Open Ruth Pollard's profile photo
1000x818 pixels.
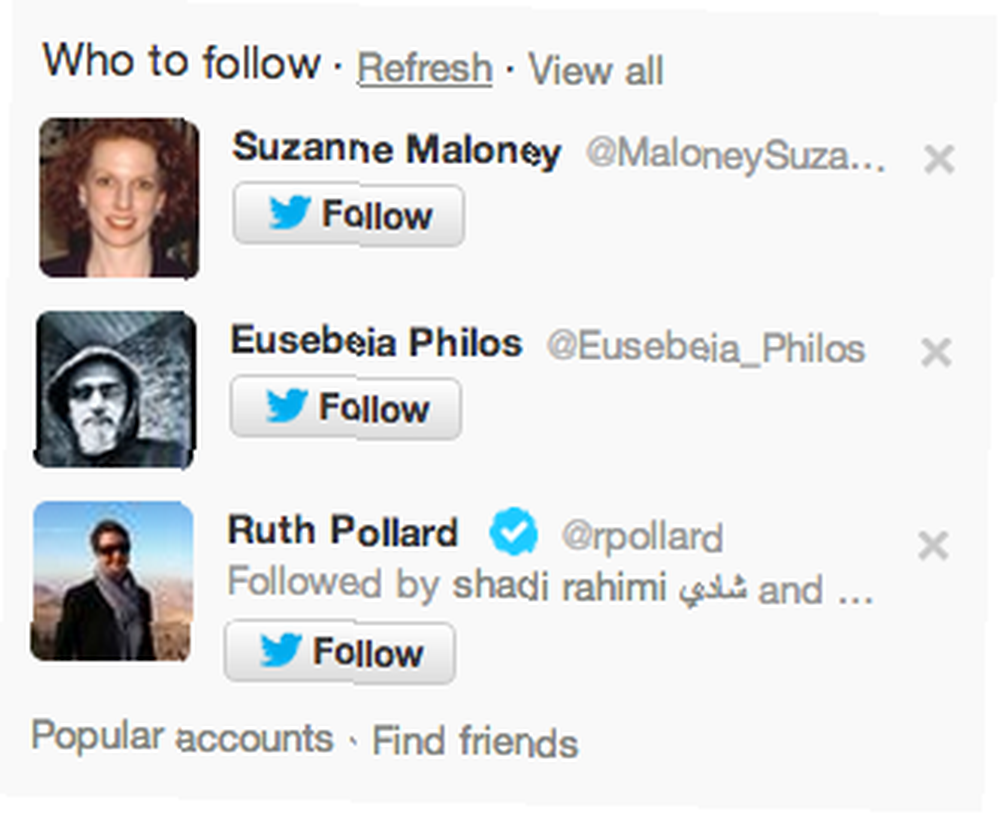pyautogui.click(x=112, y=581)
